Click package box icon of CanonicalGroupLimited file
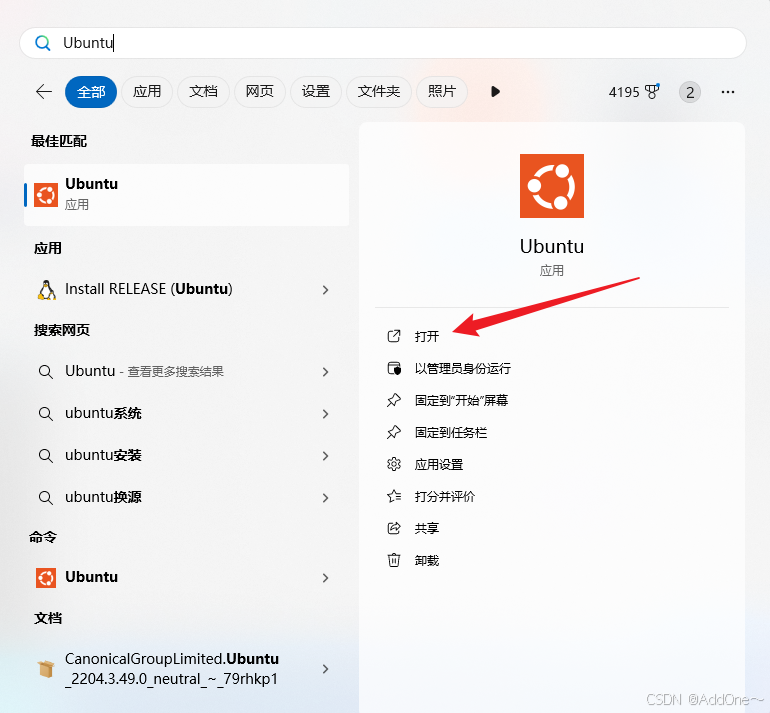This screenshot has height=713, width=770. pos(46,669)
